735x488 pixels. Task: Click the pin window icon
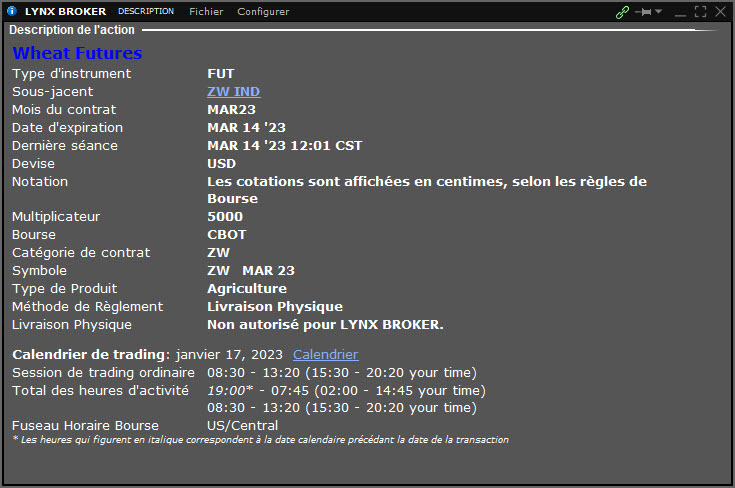point(644,12)
